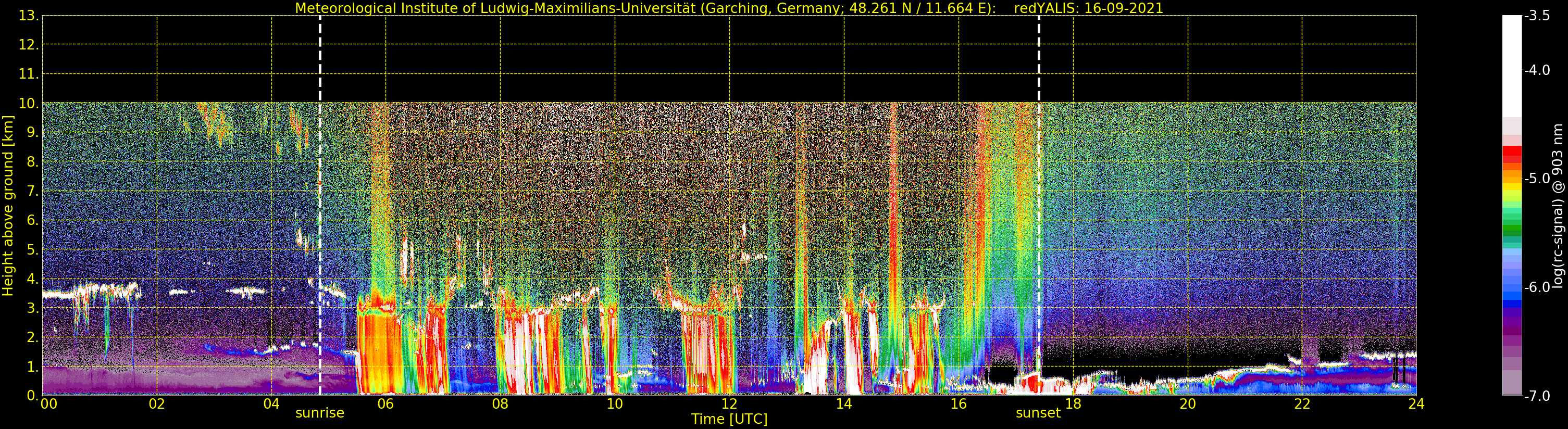
Task: Click the height axis tick '8.'
Action: point(33,162)
